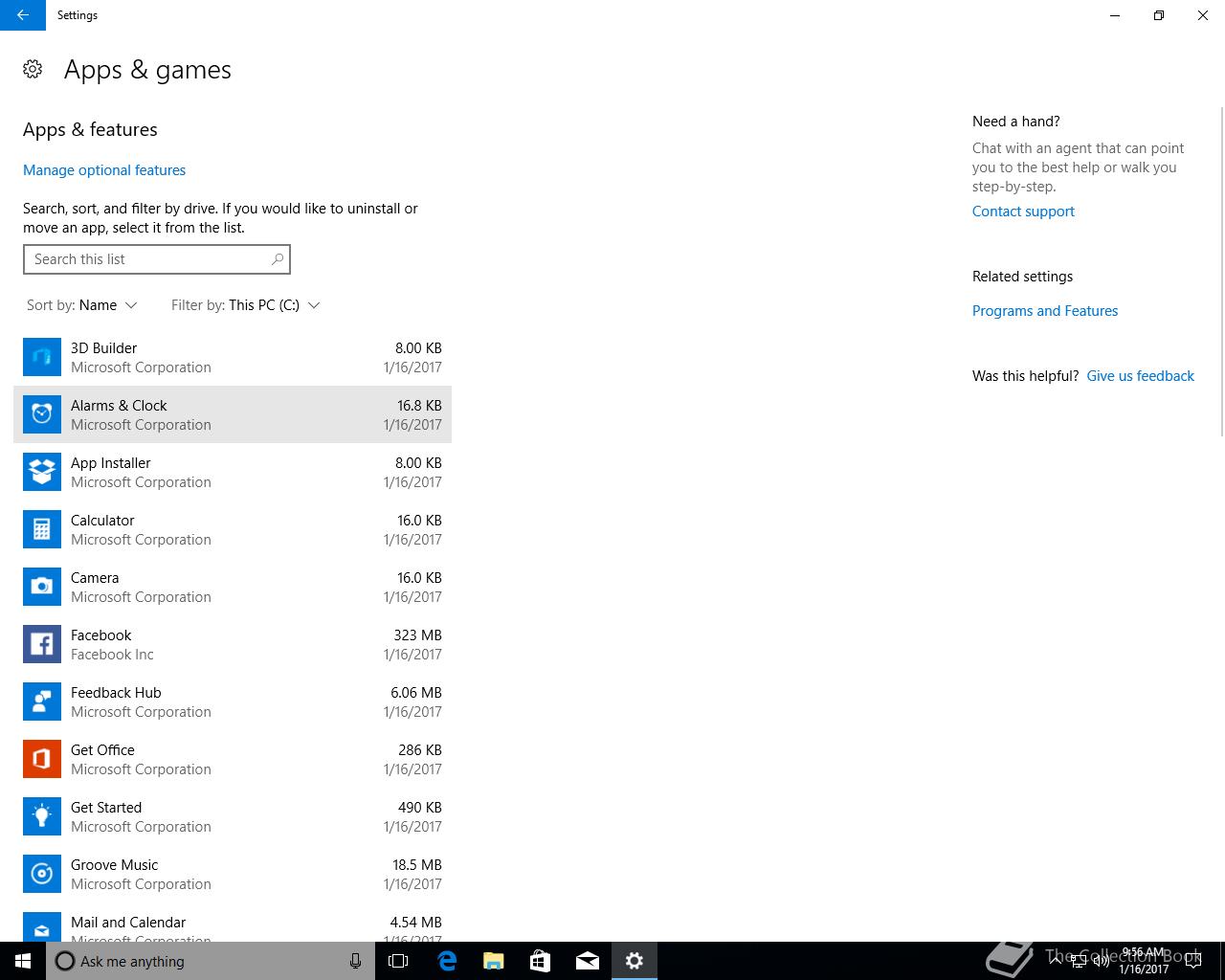The image size is (1225, 980).
Task: Select the Groove Music list entry name
Action: point(114,865)
